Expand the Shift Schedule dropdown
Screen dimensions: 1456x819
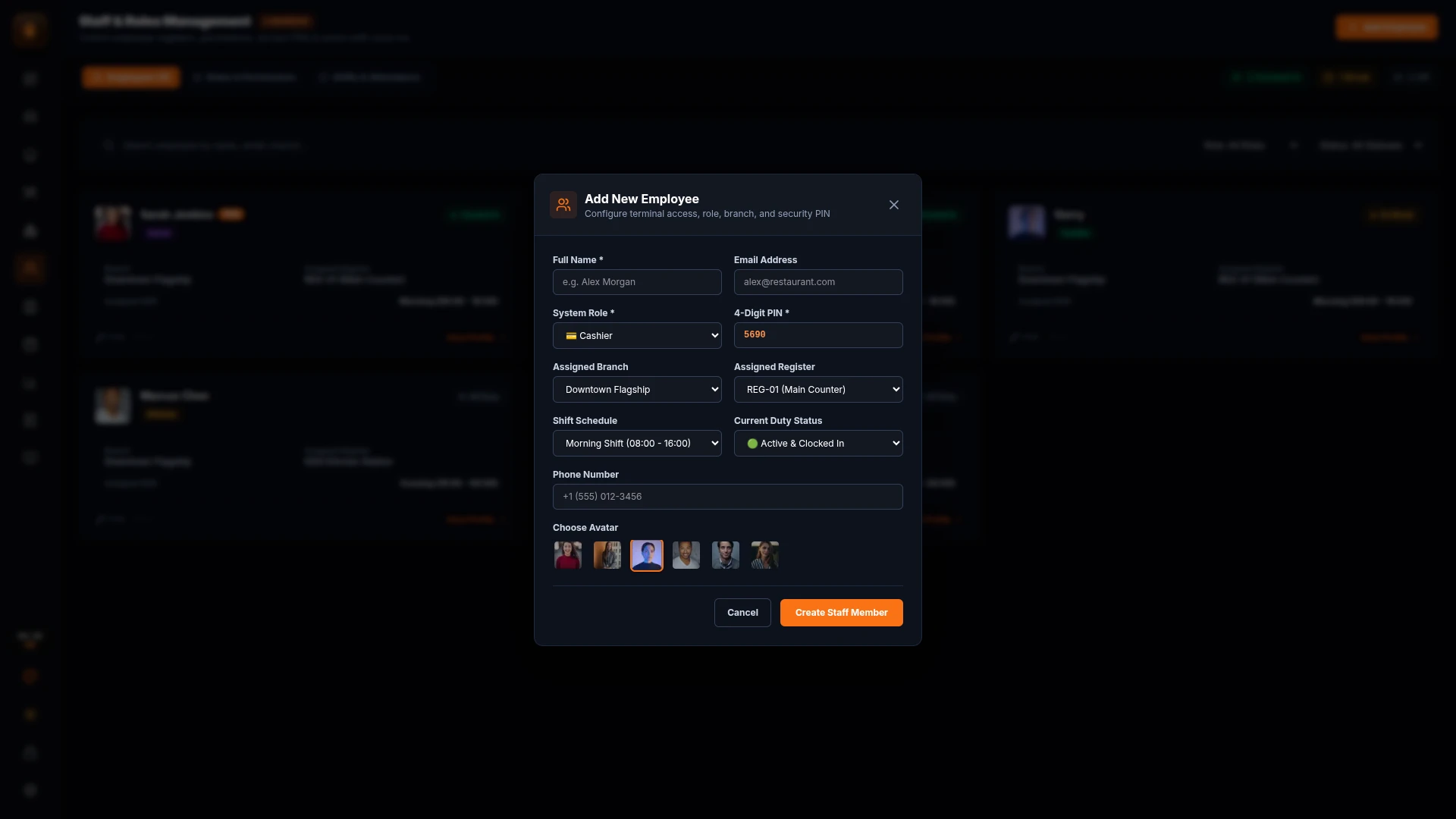click(x=637, y=444)
